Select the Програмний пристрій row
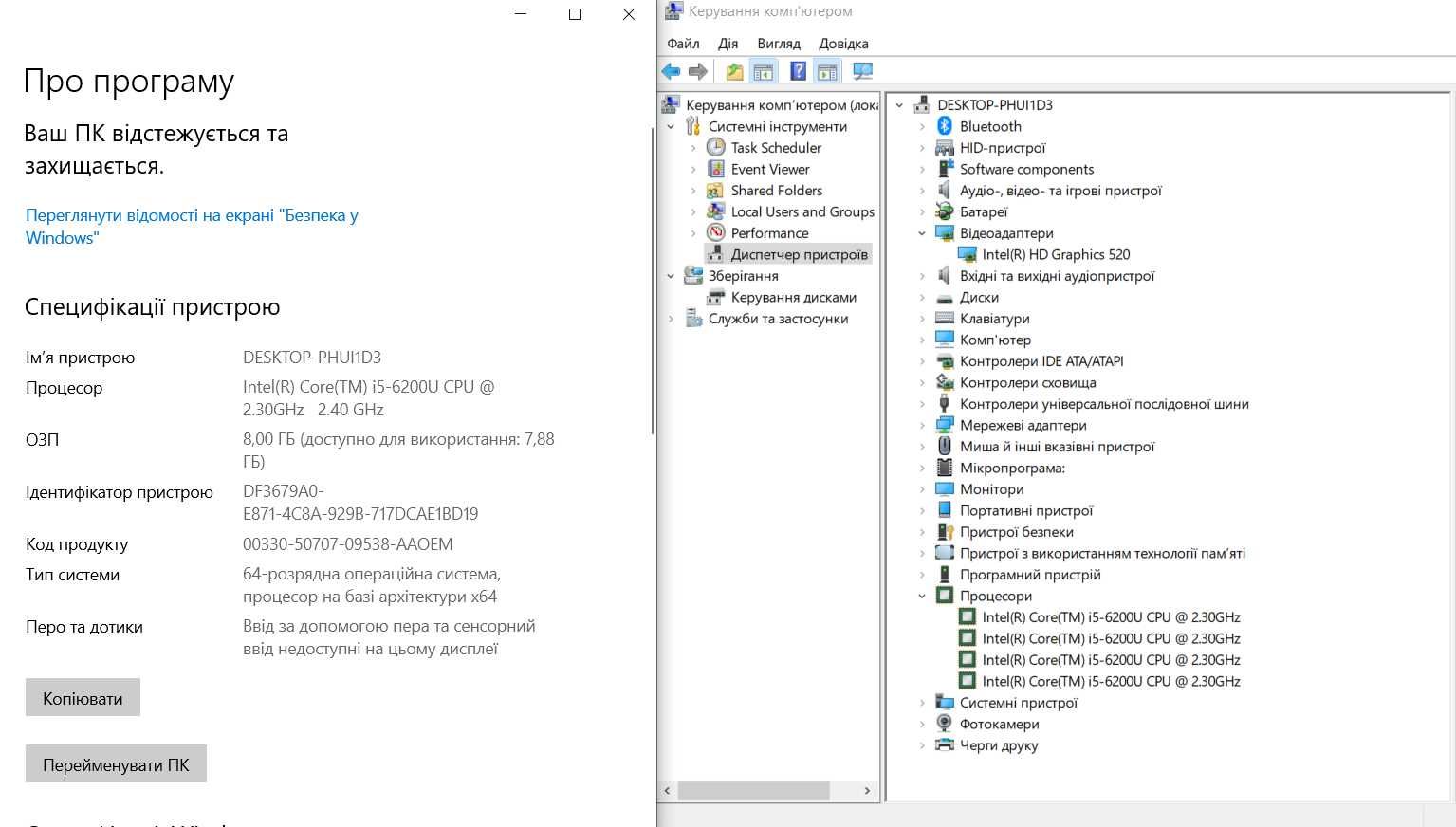 tap(1030, 575)
